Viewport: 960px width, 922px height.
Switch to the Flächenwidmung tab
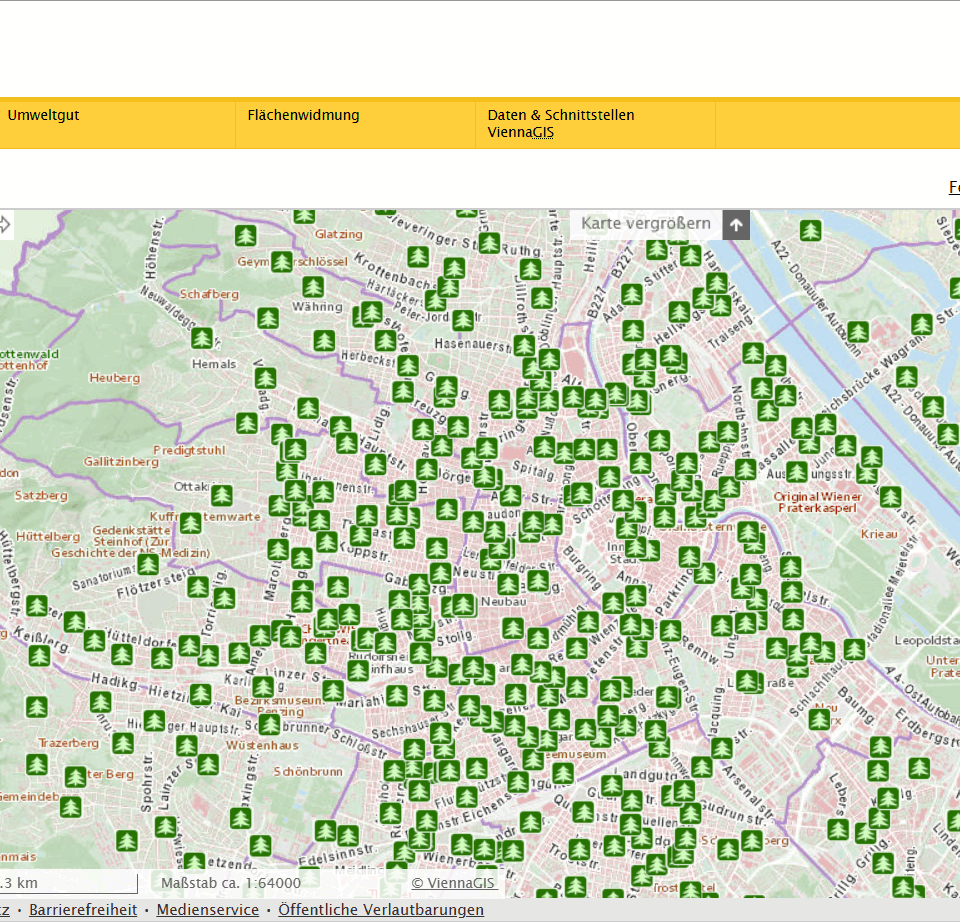click(303, 115)
